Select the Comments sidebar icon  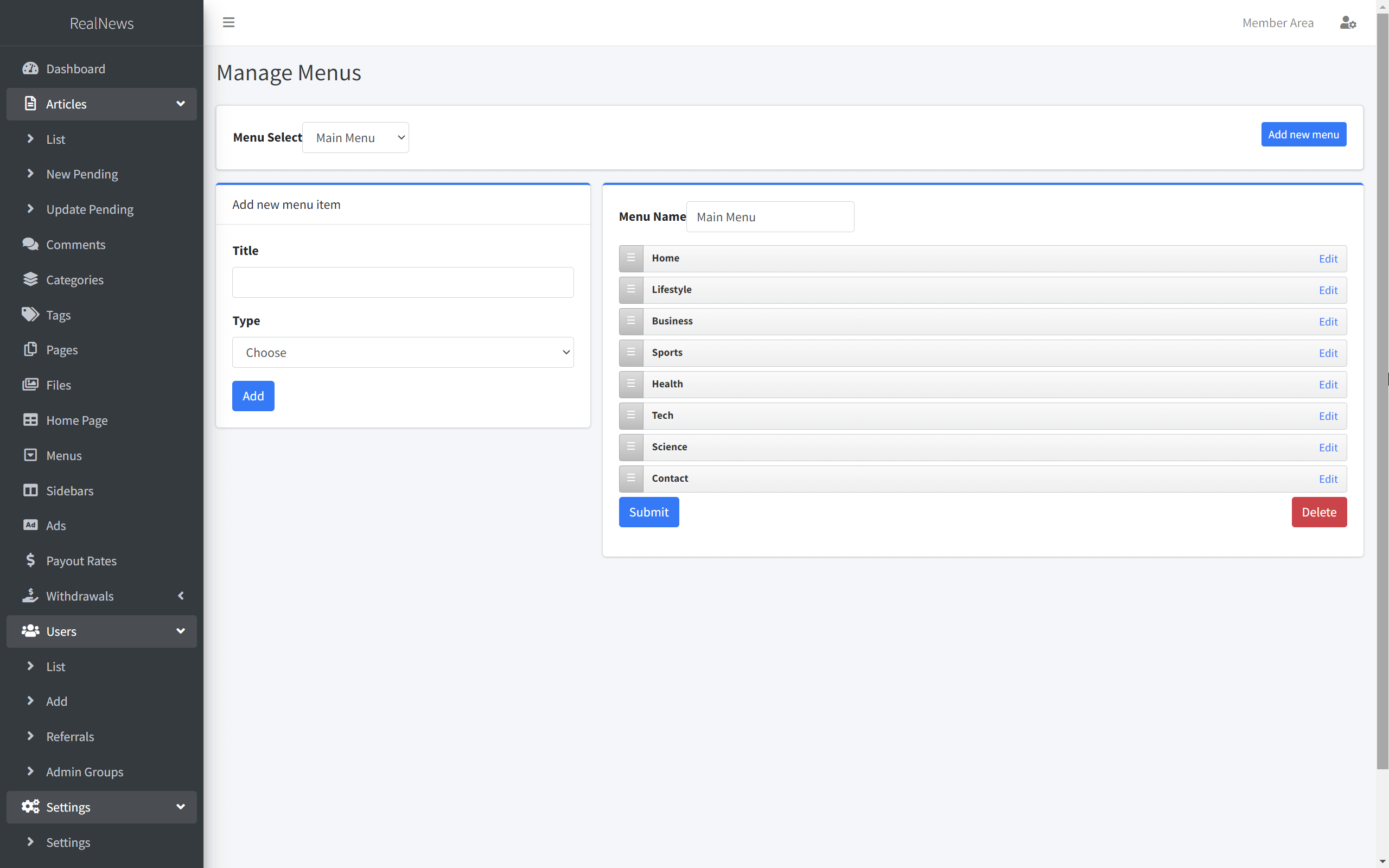pos(31,244)
